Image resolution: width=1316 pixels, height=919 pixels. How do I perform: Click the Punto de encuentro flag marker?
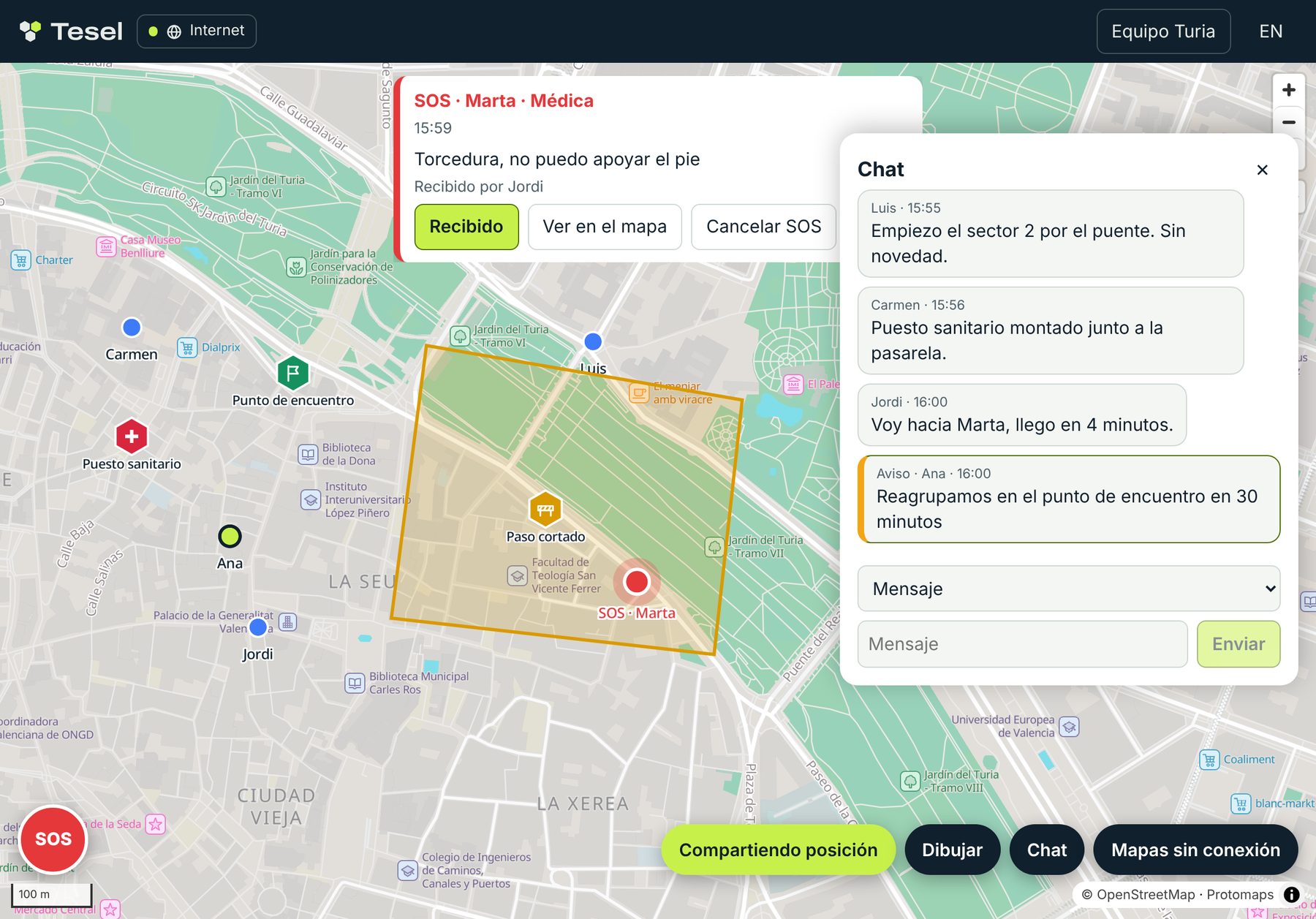coord(293,373)
